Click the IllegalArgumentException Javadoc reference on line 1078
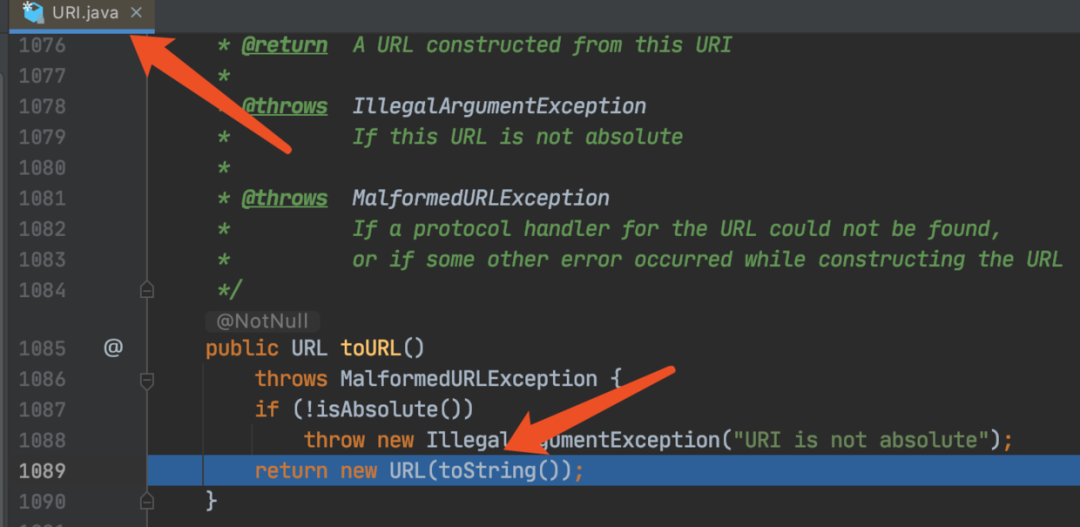Viewport: 1080px width, 527px height. [499, 106]
